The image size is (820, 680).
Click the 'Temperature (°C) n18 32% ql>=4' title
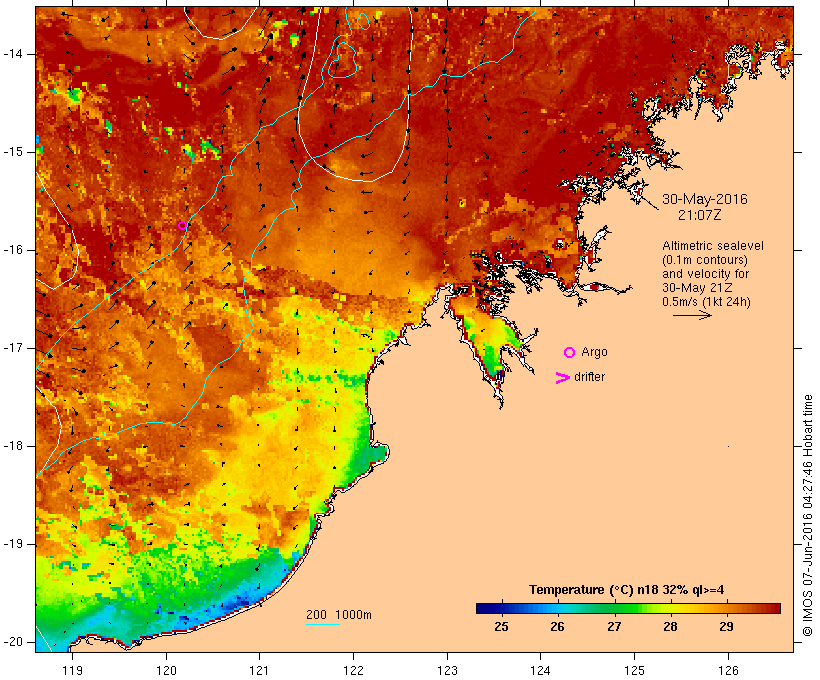coord(627,590)
